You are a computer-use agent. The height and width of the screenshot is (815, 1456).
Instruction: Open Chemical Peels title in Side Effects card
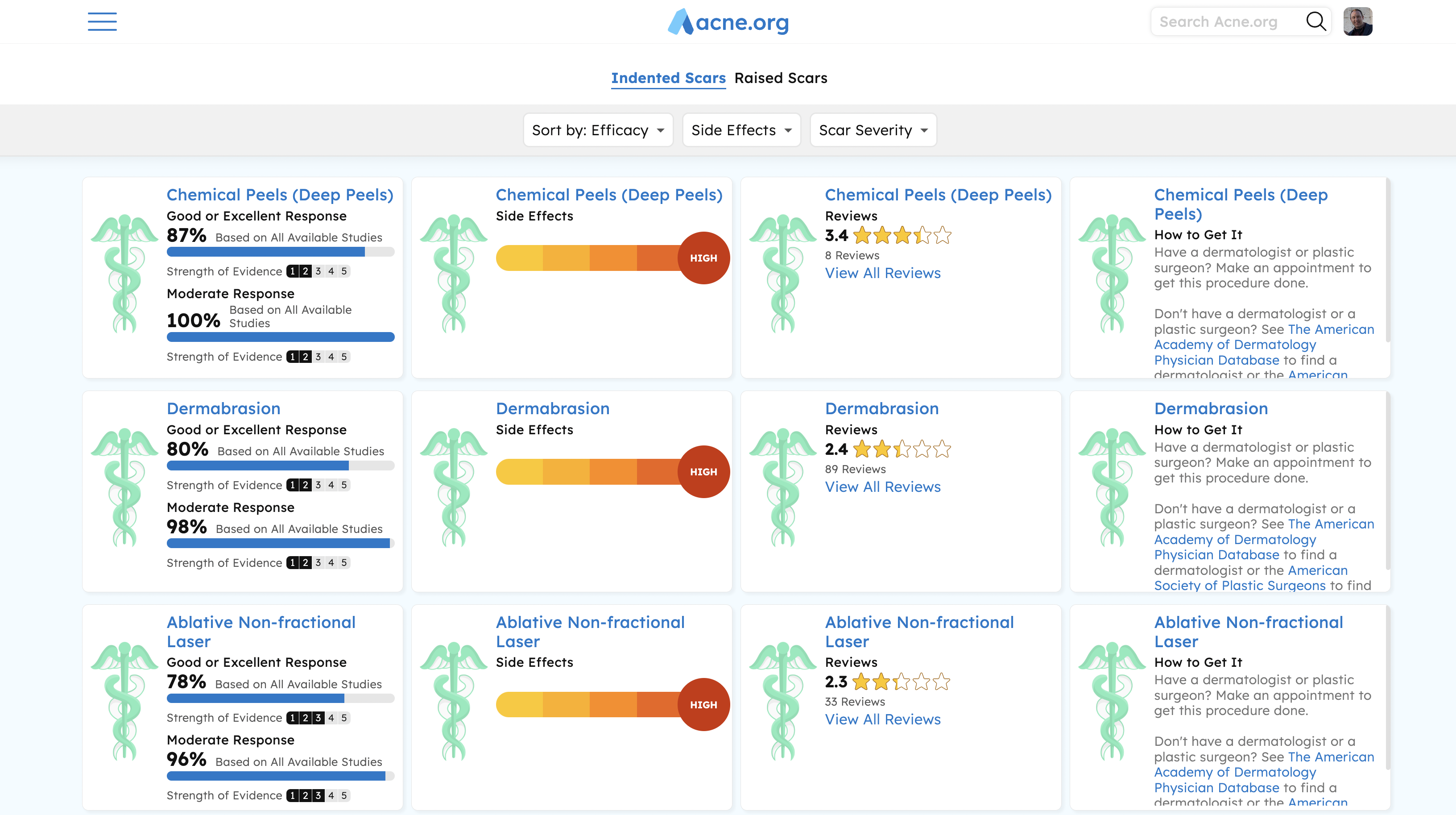[x=609, y=195]
